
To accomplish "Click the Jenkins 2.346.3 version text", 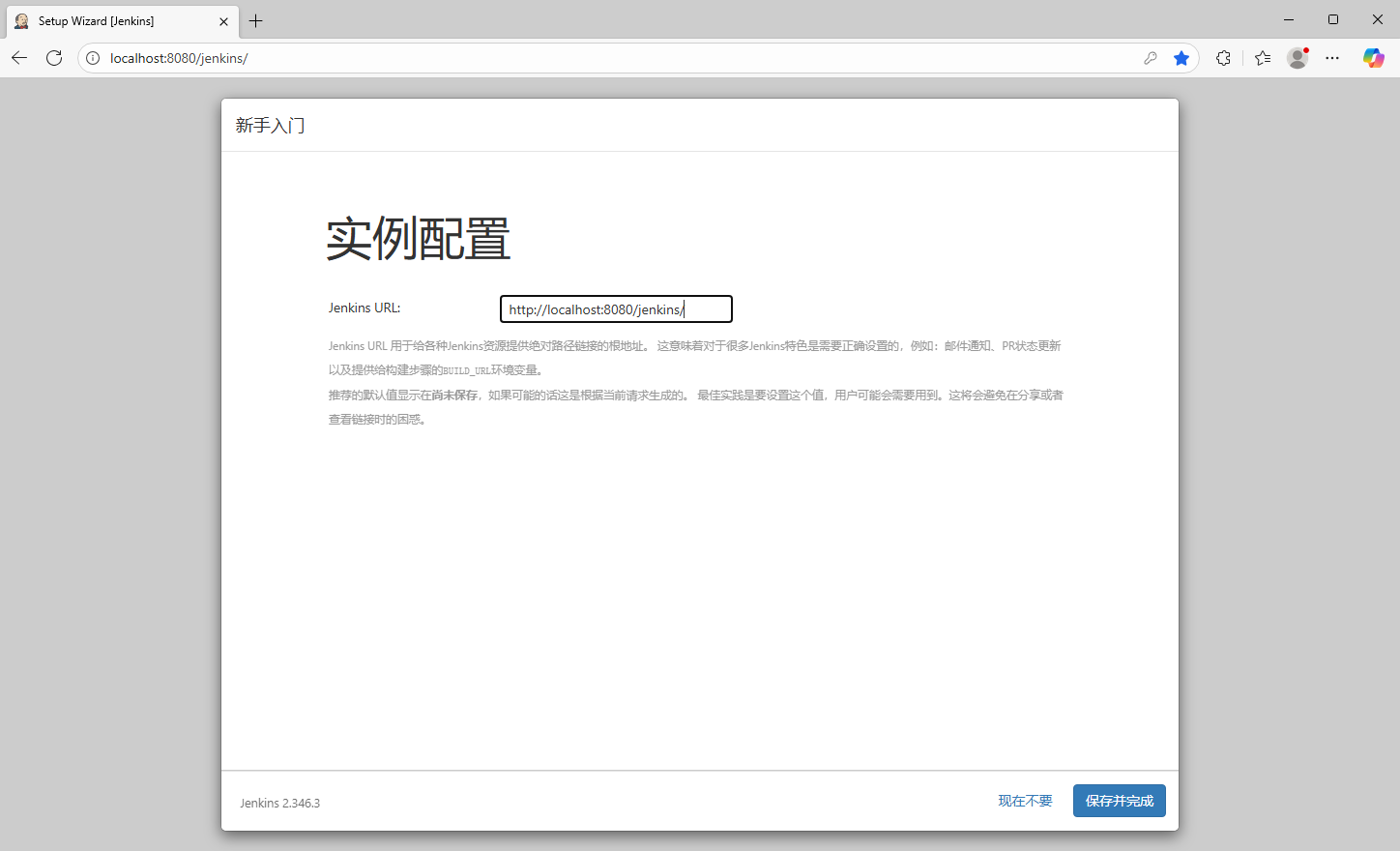I will click(280, 804).
